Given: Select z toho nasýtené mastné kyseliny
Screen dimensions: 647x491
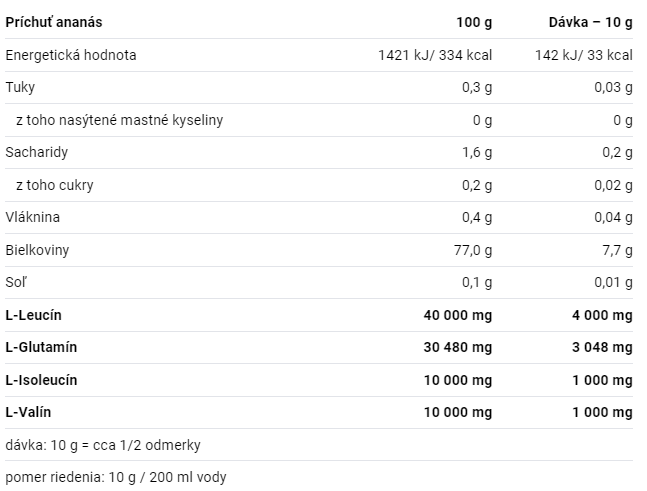Looking at the screenshot, I should [x=120, y=120].
